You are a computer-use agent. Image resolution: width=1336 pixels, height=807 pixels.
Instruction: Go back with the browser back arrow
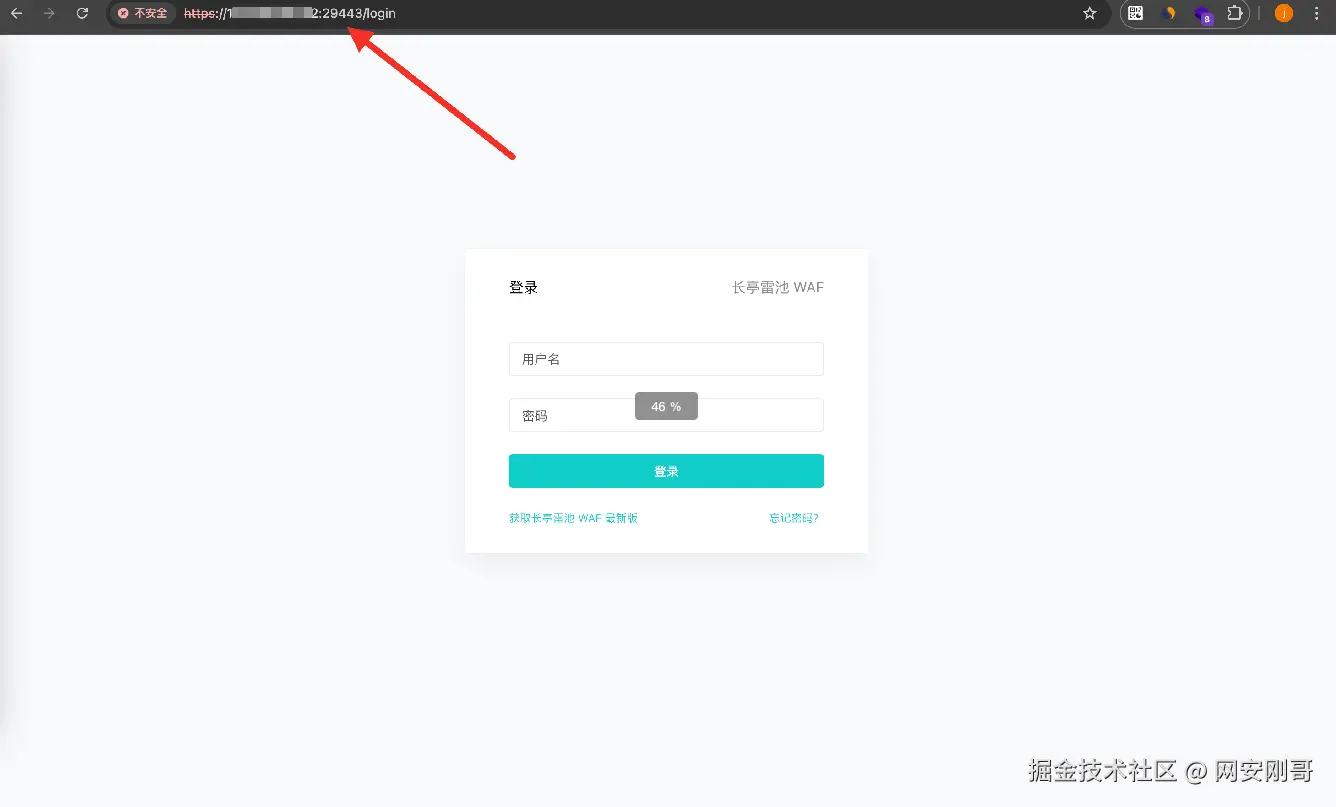pos(16,14)
